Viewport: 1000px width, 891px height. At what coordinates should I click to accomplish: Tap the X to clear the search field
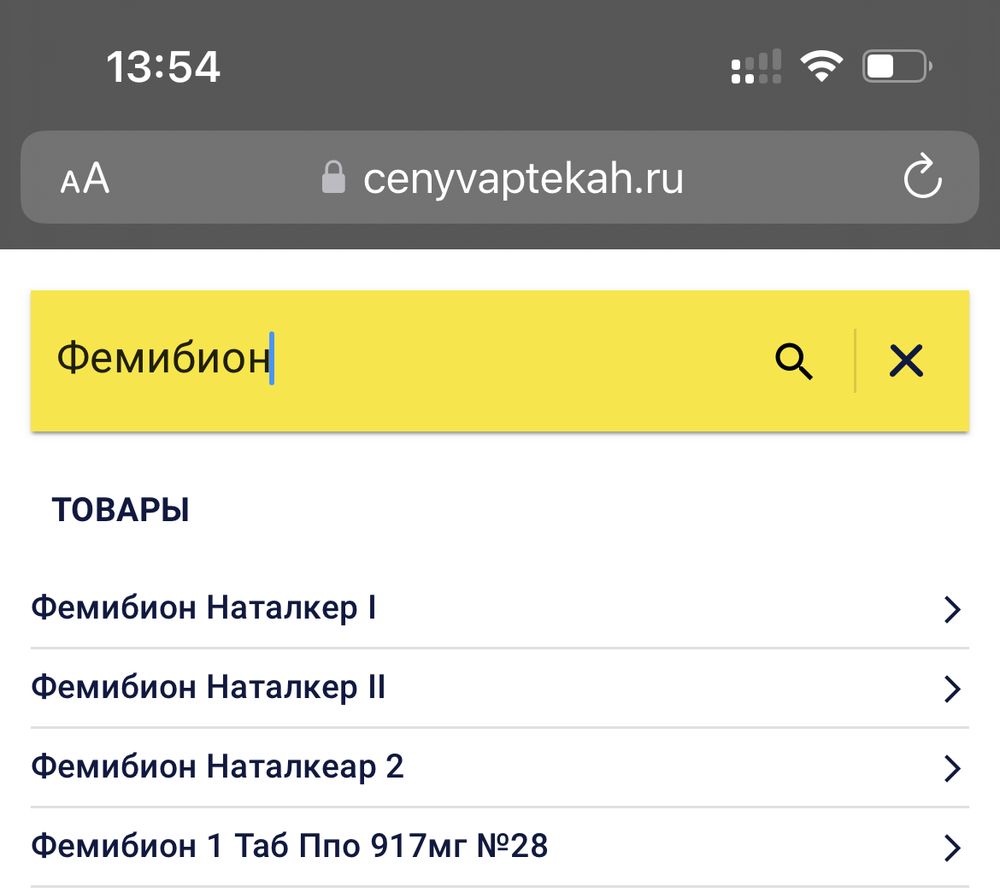click(x=906, y=362)
